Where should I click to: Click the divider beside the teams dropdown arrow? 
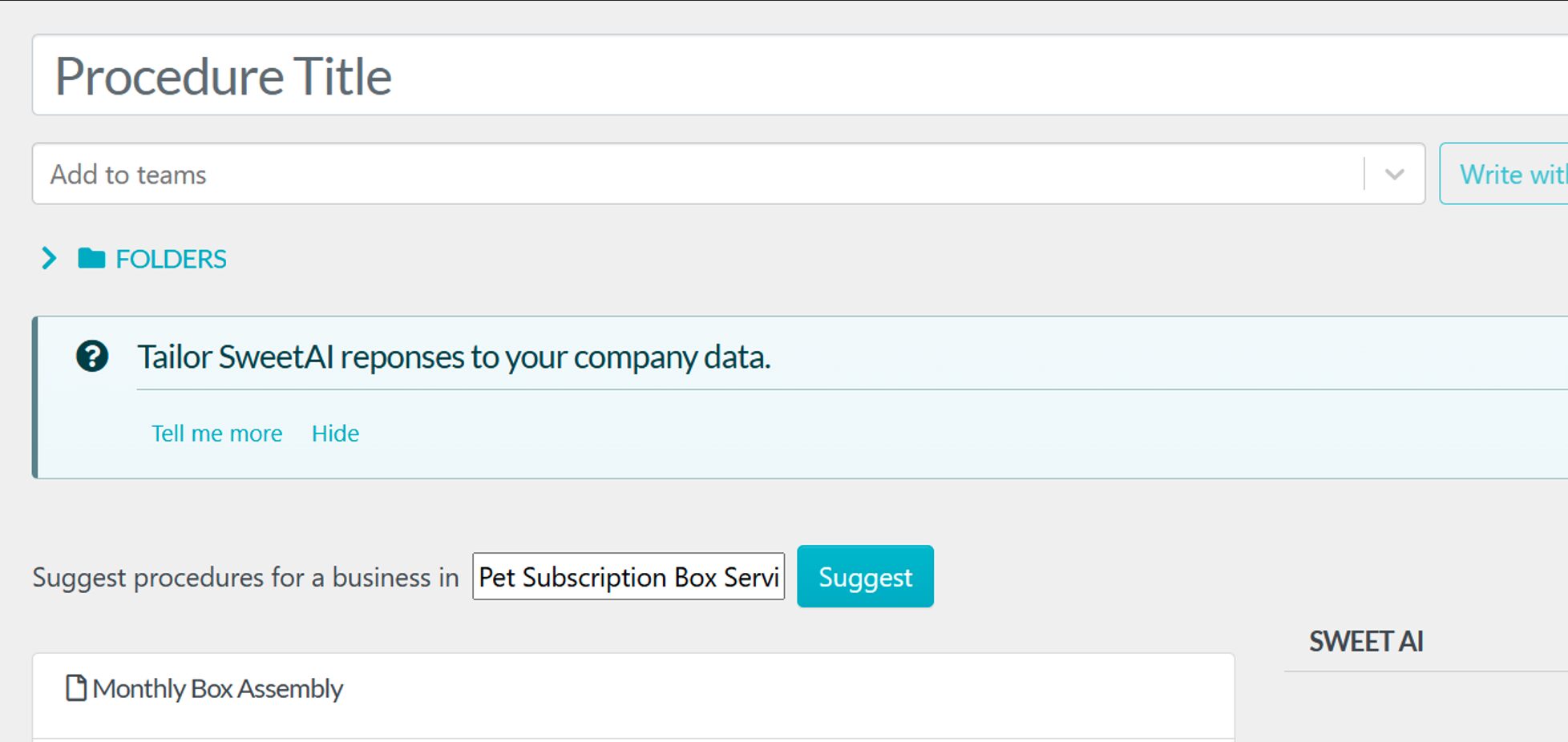[1364, 174]
